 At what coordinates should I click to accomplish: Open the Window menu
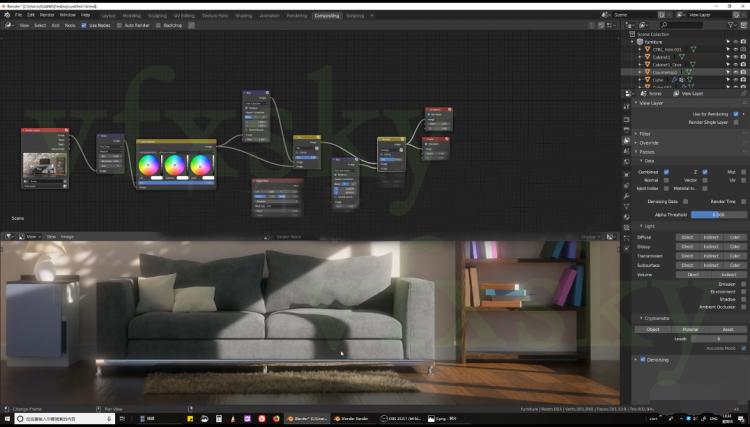(x=67, y=15)
